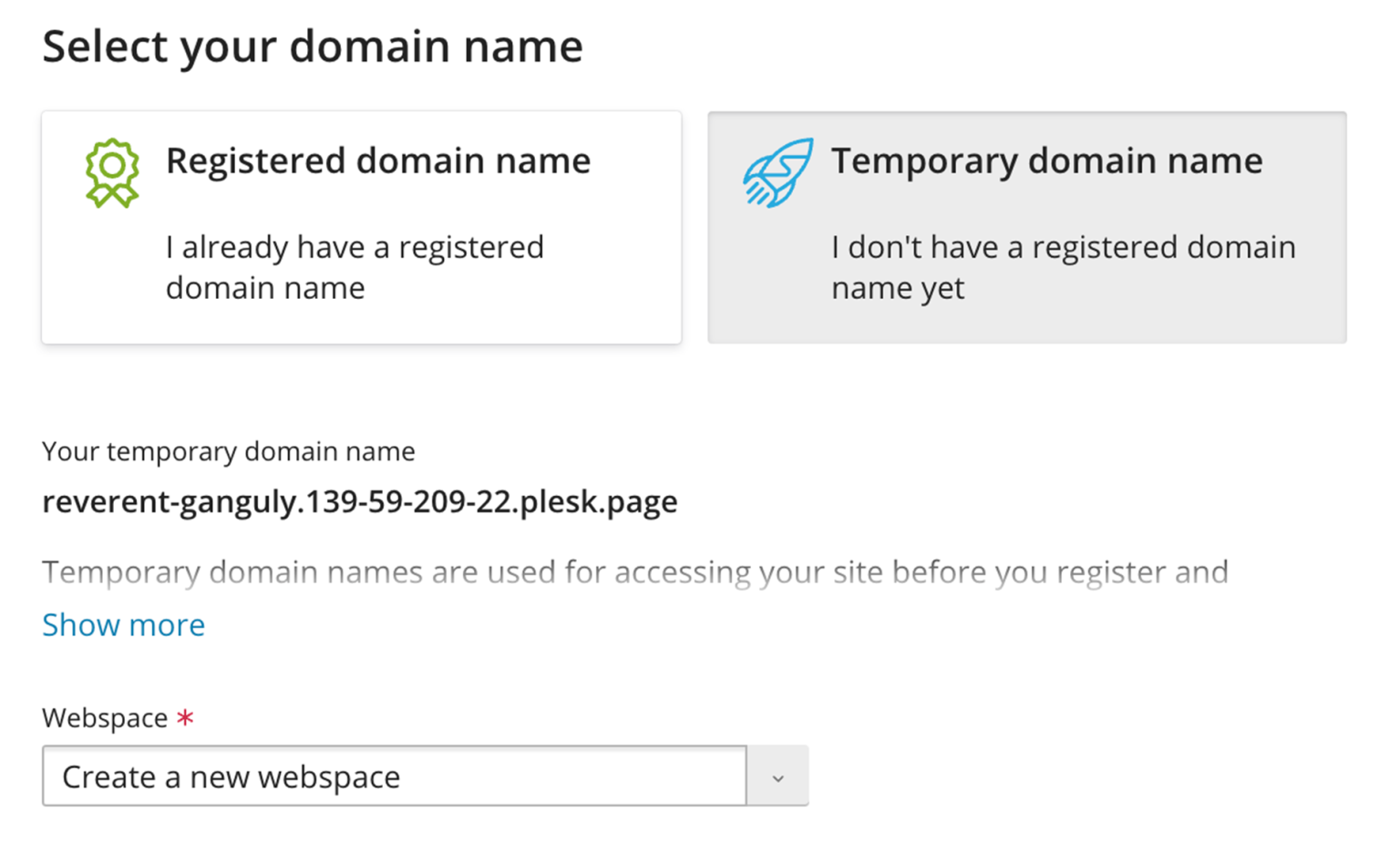Click 'I don't have a registered domain name yet' text
Screen dimensions: 1400x844
1063,266
